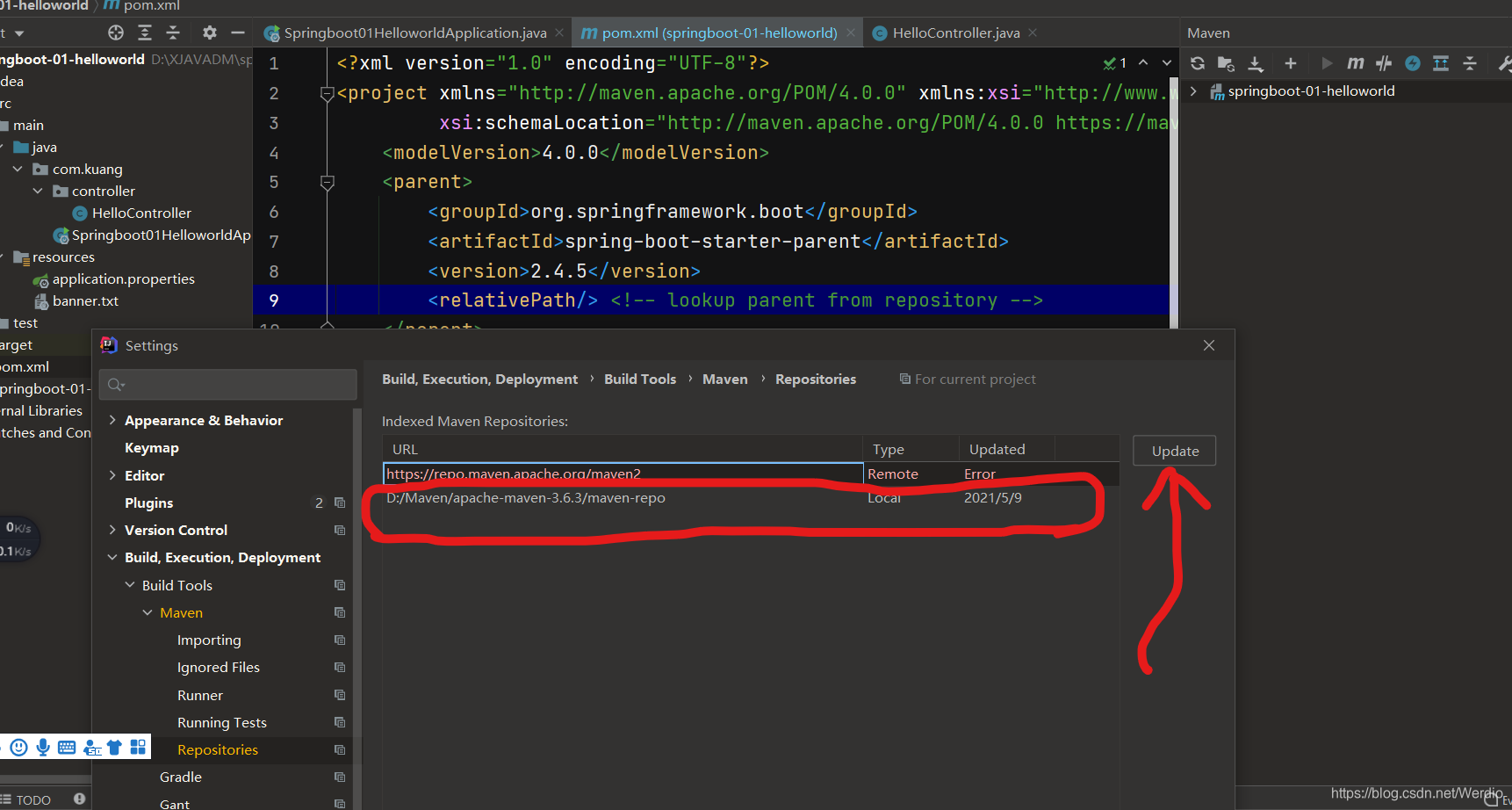Open Plugins settings

[x=149, y=503]
